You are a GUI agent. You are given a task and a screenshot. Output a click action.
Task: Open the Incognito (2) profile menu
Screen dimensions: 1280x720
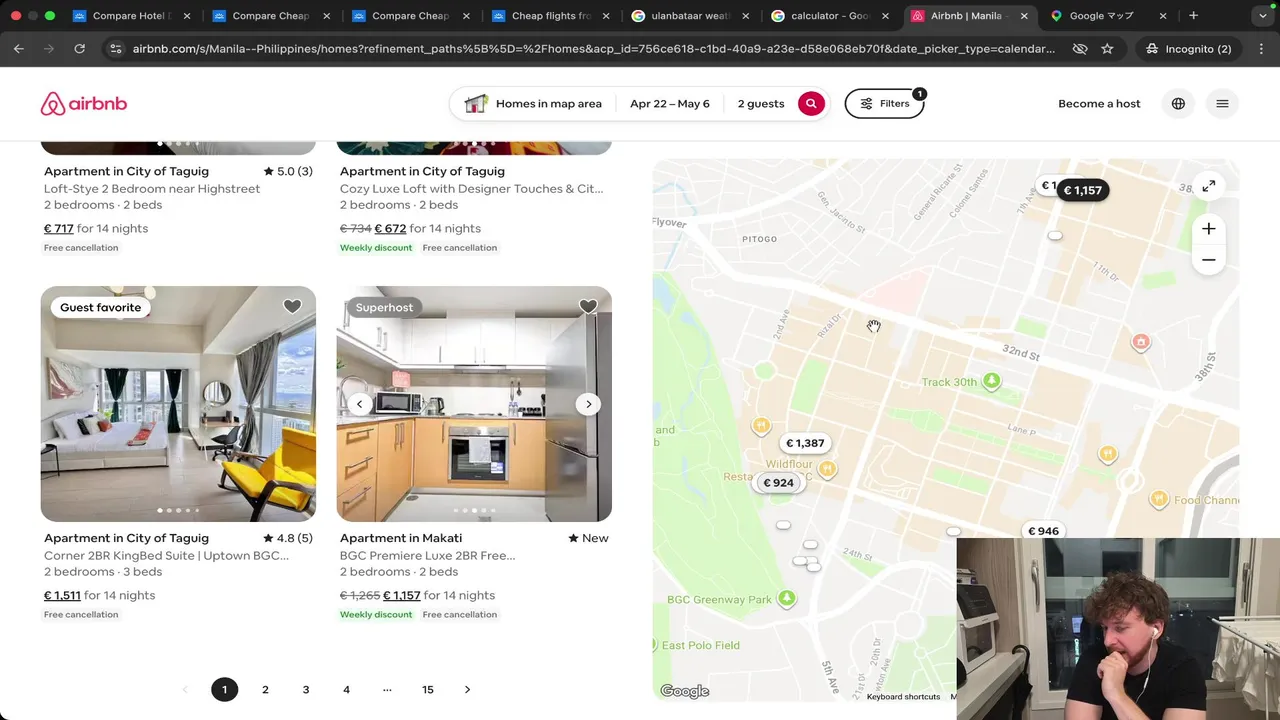tap(1188, 48)
